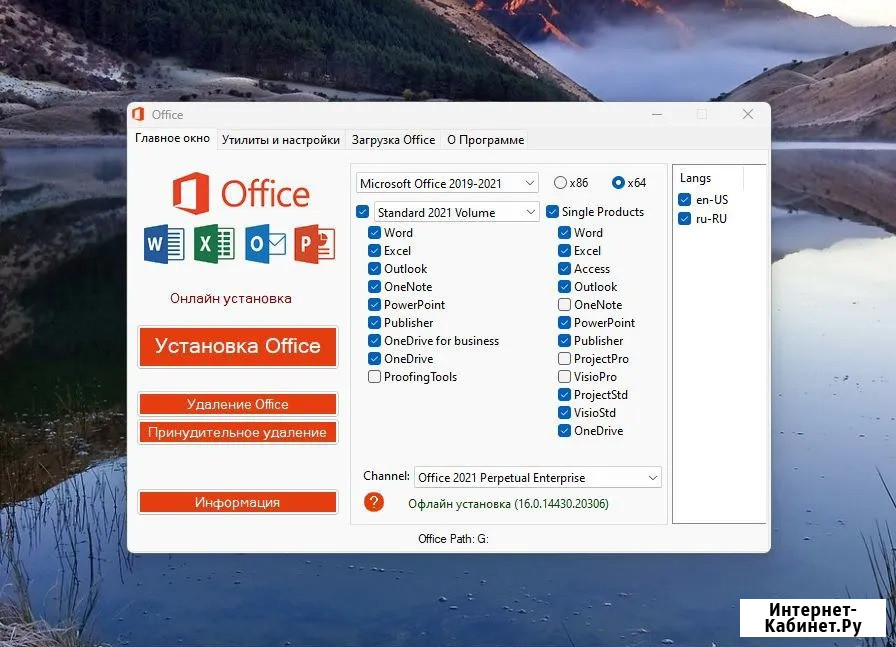Open the Microsoft Office 2019-2021 version dropdown
The width and height of the screenshot is (896, 647).
(x=447, y=183)
